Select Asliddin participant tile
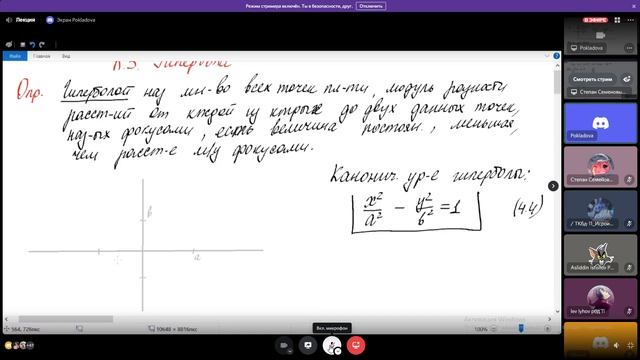The image size is (640, 360). (600, 255)
